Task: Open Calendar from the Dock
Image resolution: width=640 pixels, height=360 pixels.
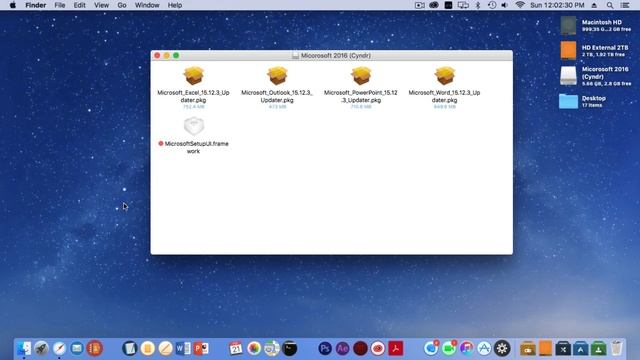Action: tap(236, 348)
